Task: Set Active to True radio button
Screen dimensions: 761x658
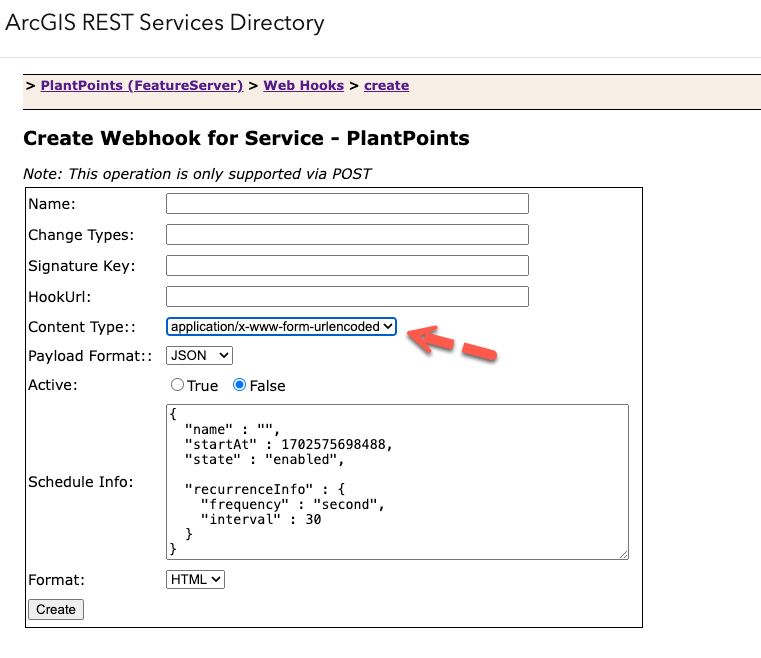Action: coord(178,385)
